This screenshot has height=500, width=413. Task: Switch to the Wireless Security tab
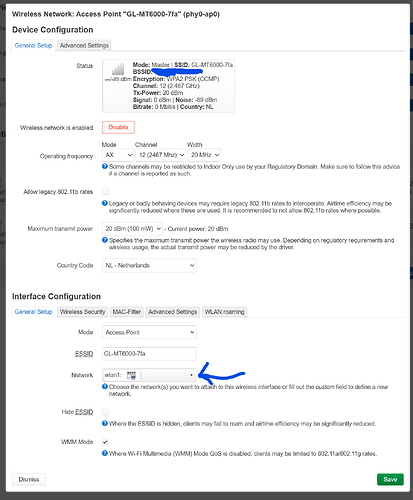tap(82, 312)
